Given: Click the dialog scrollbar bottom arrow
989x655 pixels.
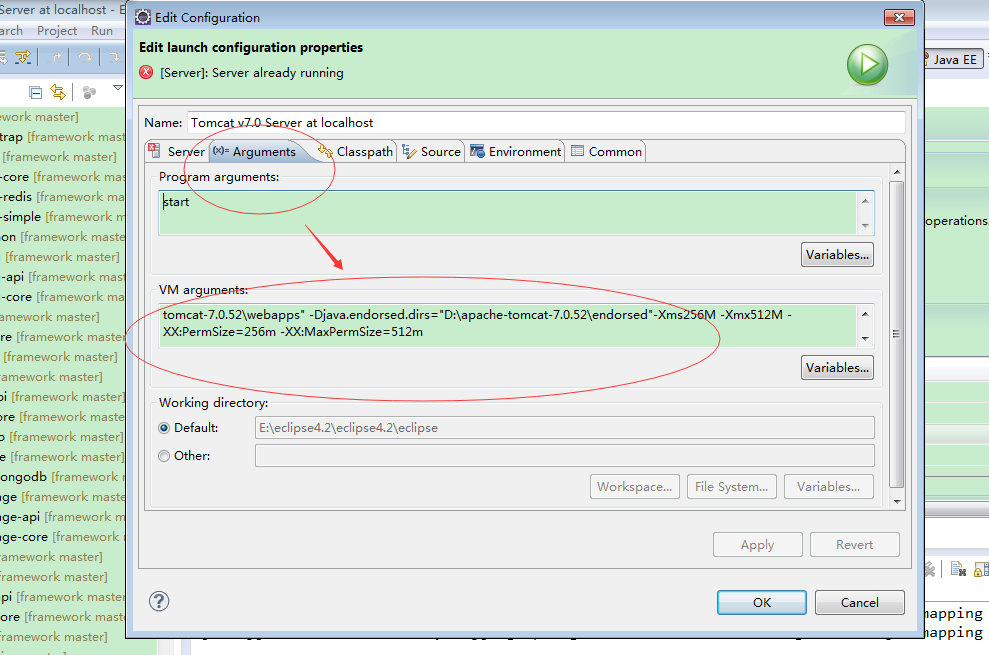Looking at the screenshot, I should pos(896,502).
